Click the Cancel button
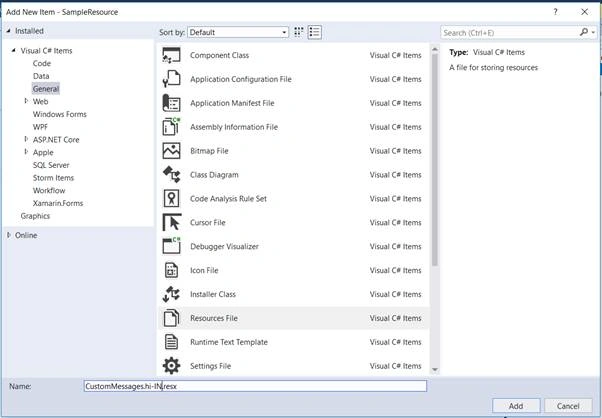Screen dimensions: 602x418 pos(568,406)
